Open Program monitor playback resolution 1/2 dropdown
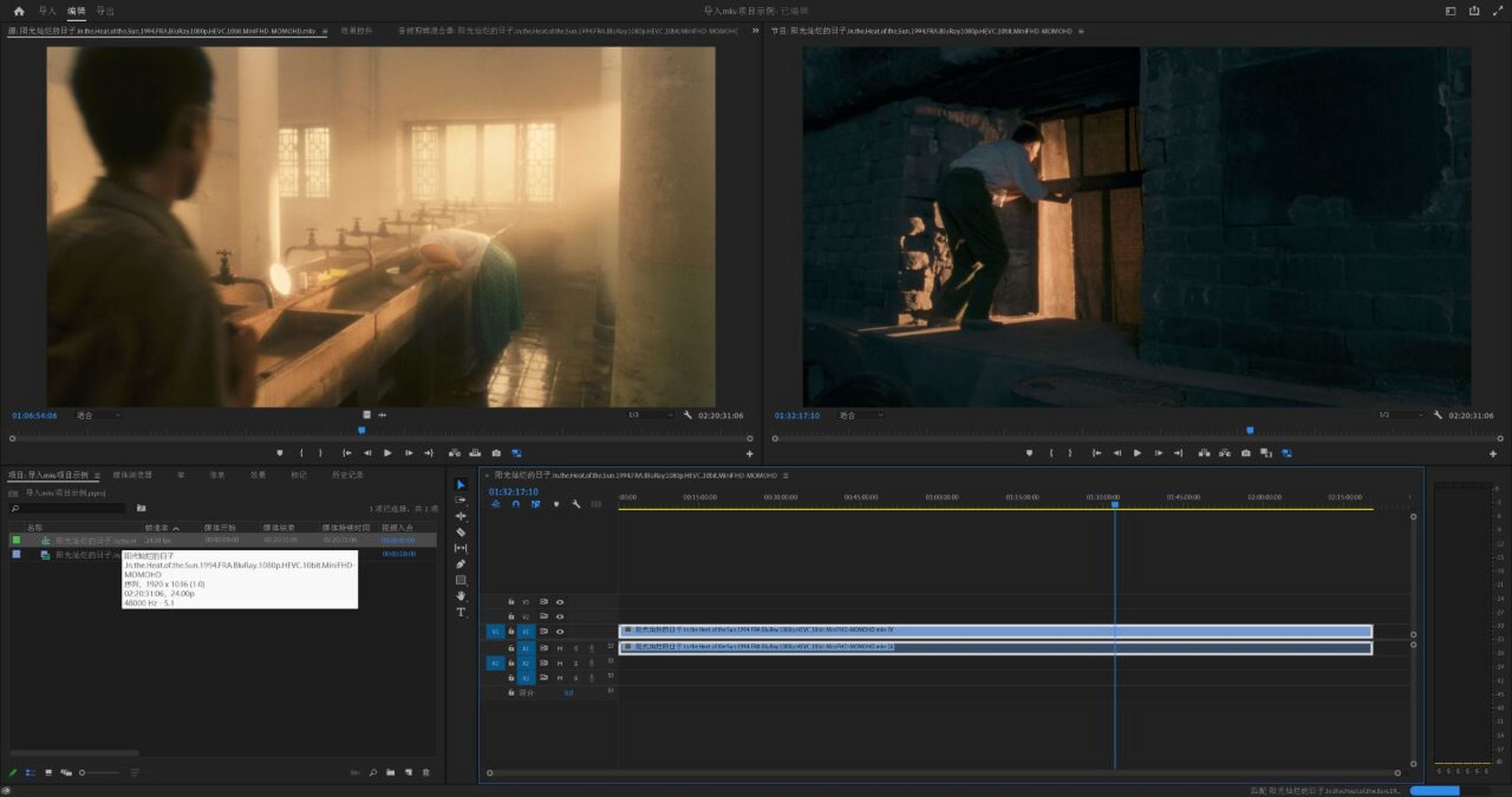 (x=1400, y=415)
